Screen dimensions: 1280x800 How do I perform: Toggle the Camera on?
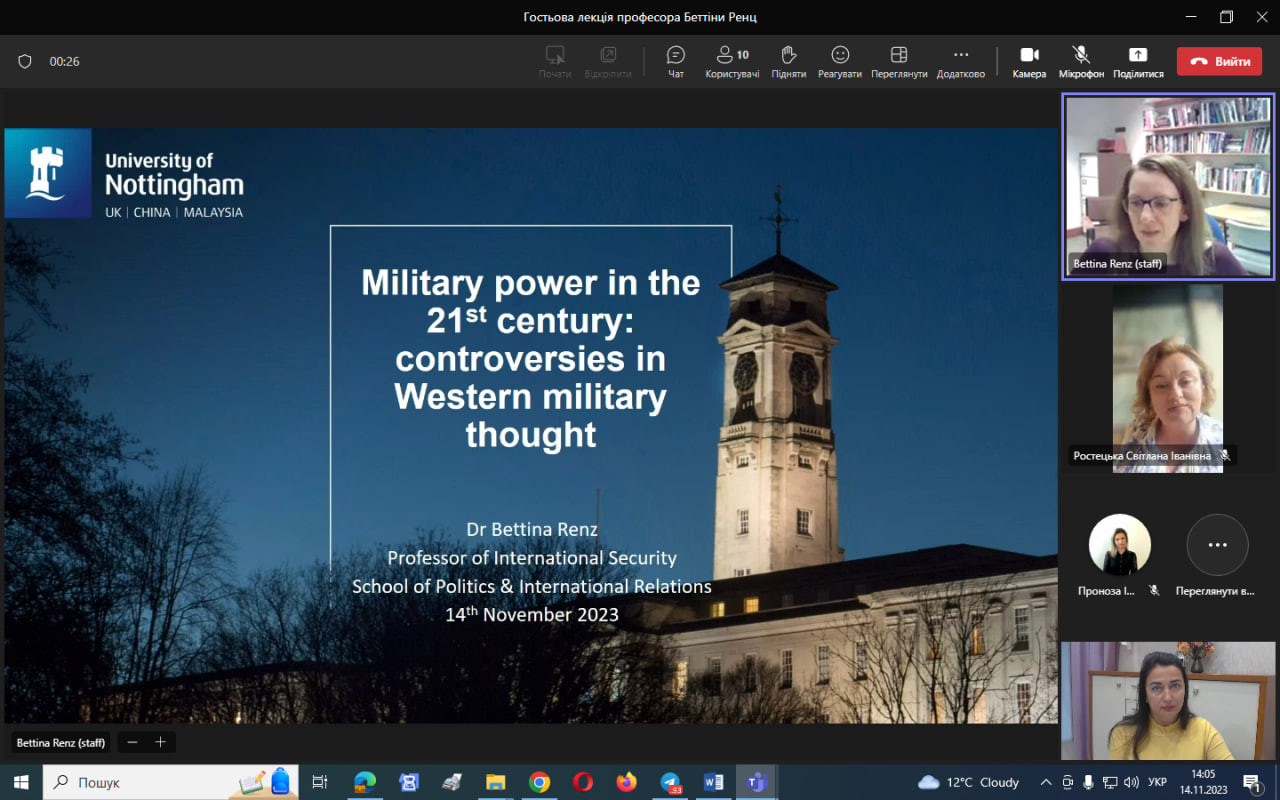pyautogui.click(x=1029, y=61)
